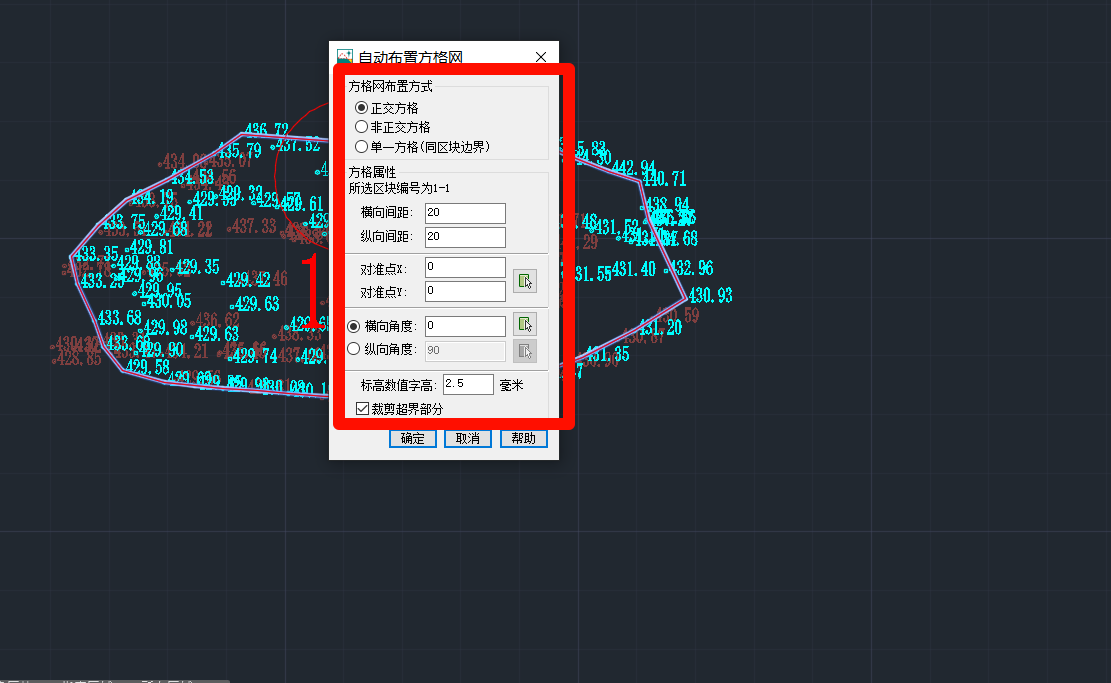Click the 对准点Y input field
The image size is (1111, 683).
pos(465,291)
